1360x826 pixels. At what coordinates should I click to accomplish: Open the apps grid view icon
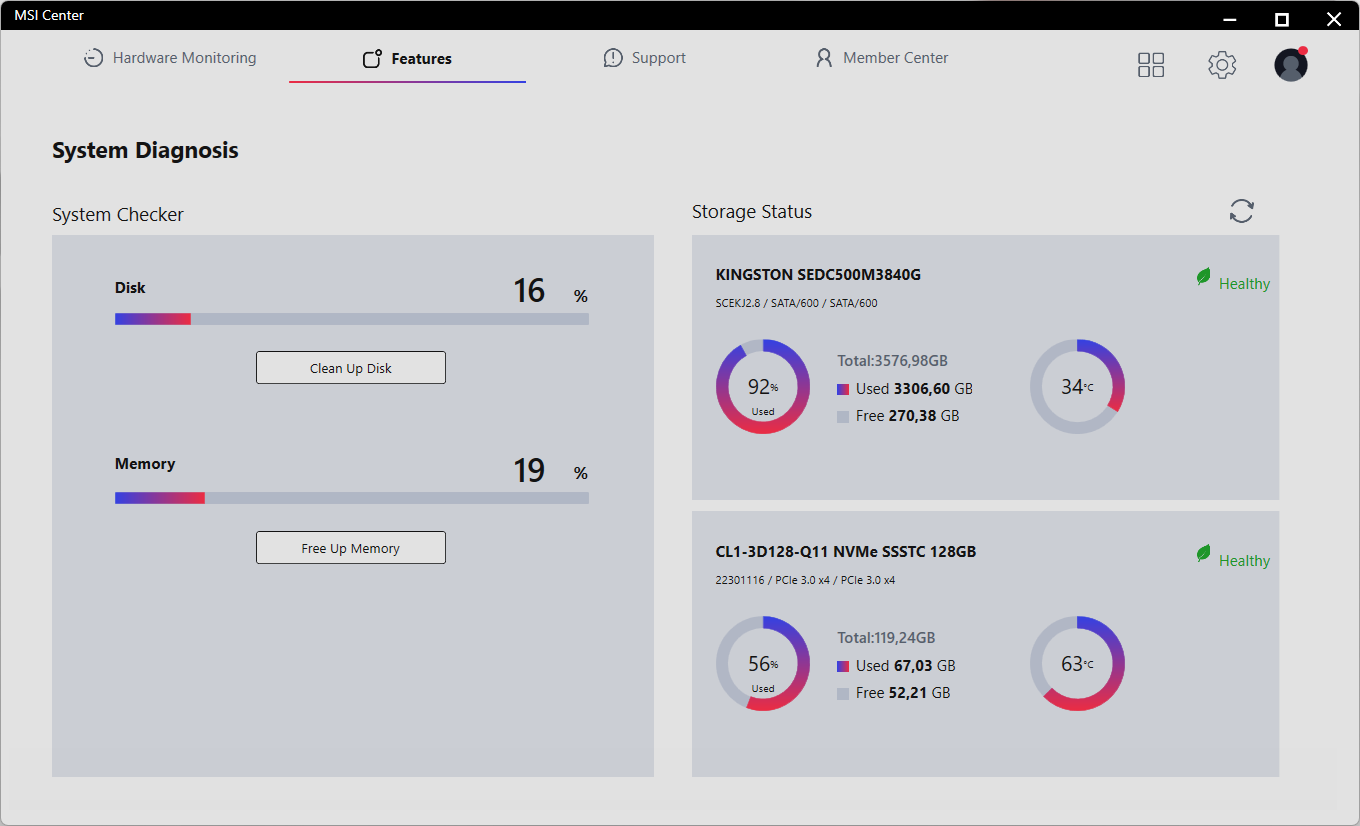tap(1151, 65)
